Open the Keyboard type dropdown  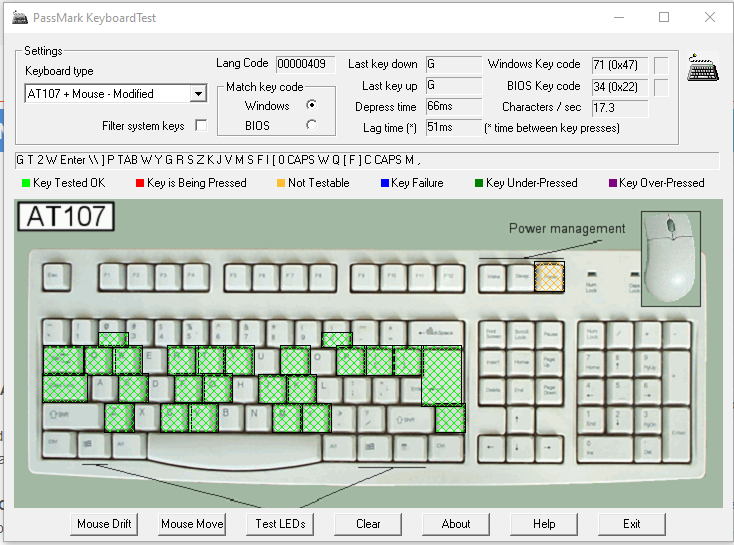pos(198,94)
